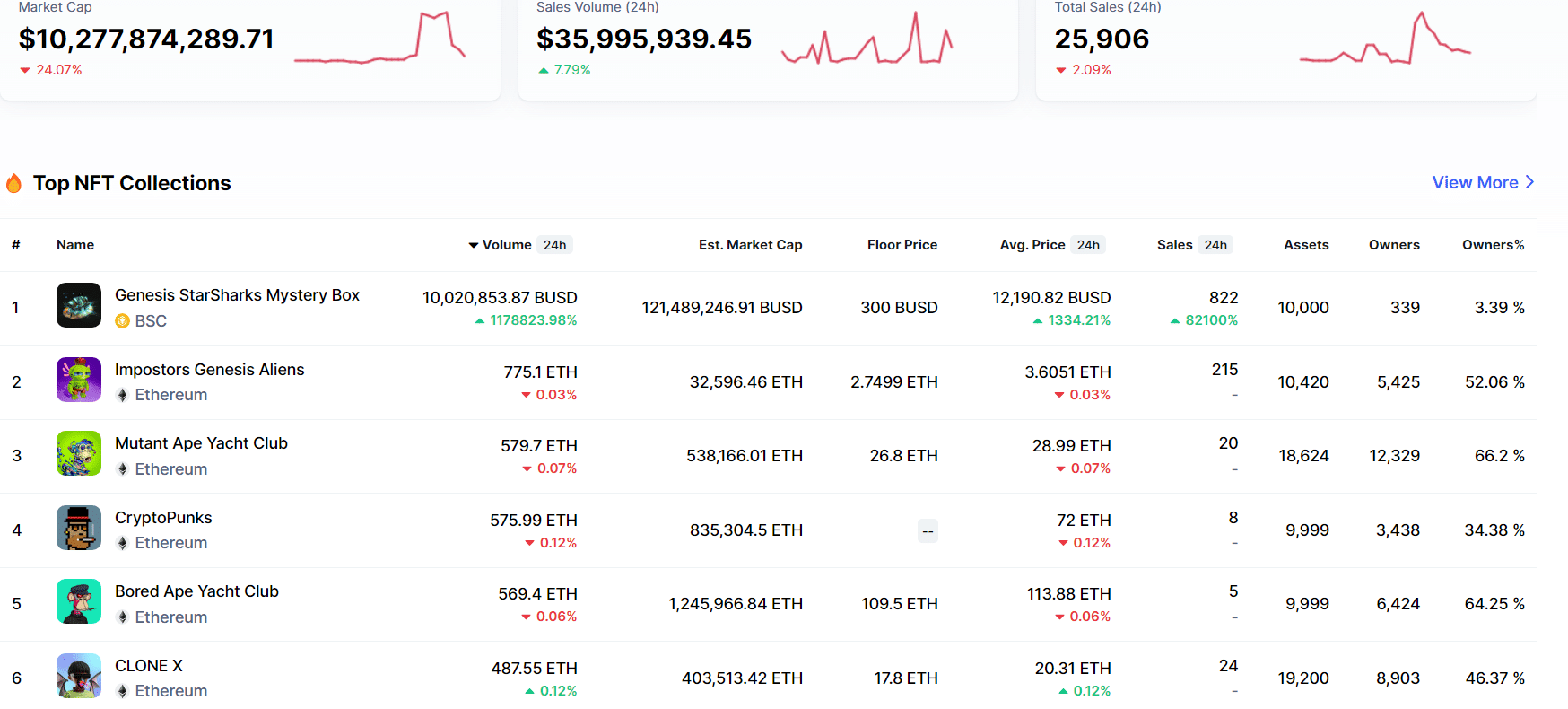This screenshot has width=1568, height=709.
Task: Click the BSC chain coin icon
Action: click(x=123, y=321)
